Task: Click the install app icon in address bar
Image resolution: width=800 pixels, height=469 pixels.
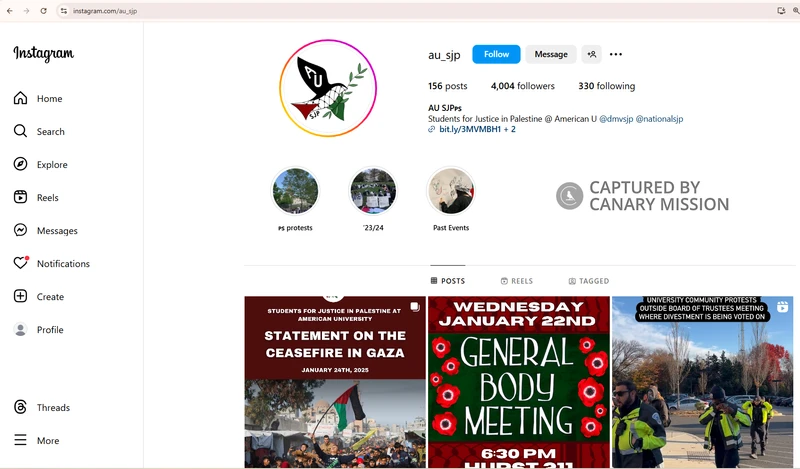Action: tap(781, 11)
